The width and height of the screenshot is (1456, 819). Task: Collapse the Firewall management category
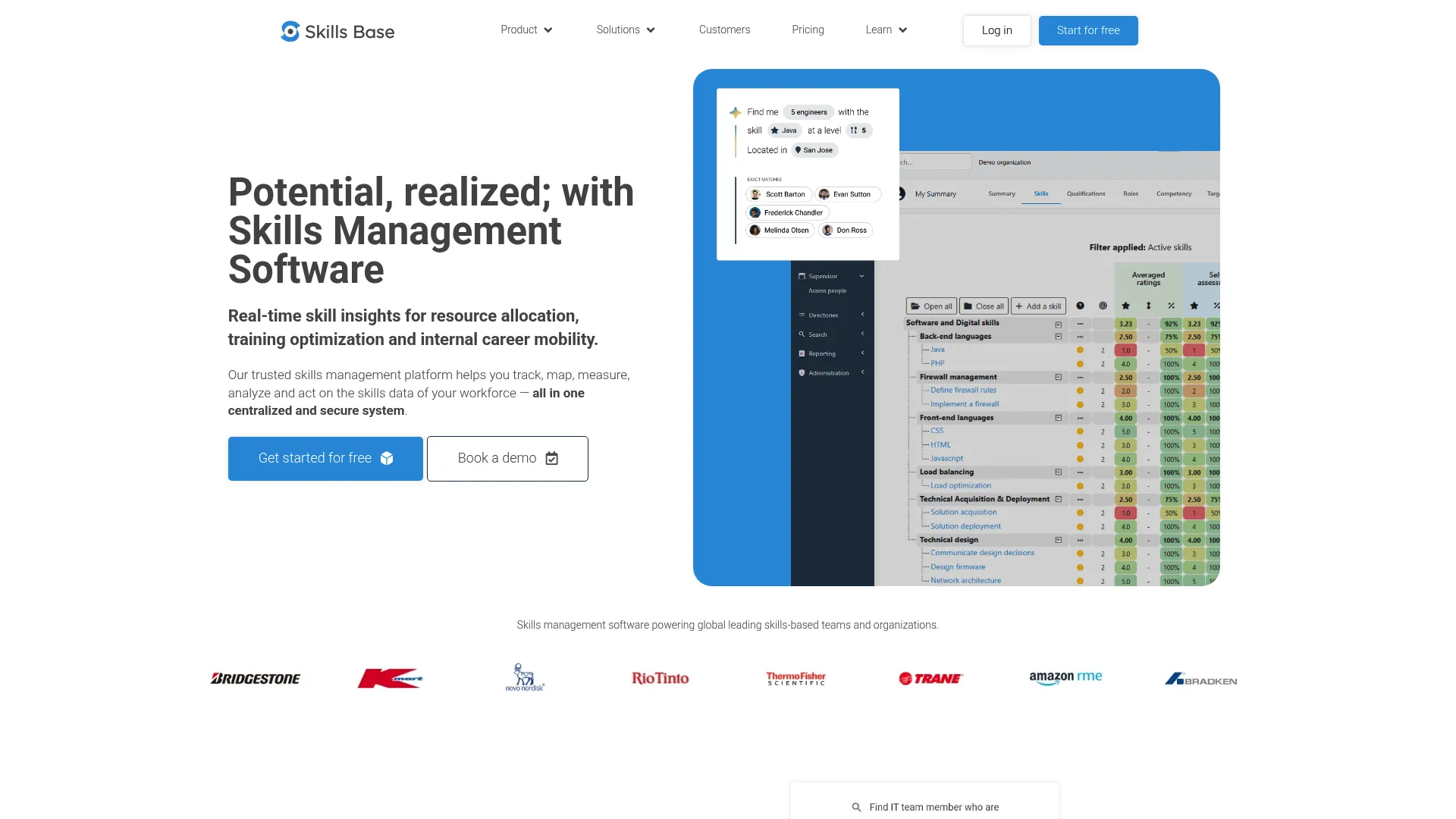pos(1058,377)
